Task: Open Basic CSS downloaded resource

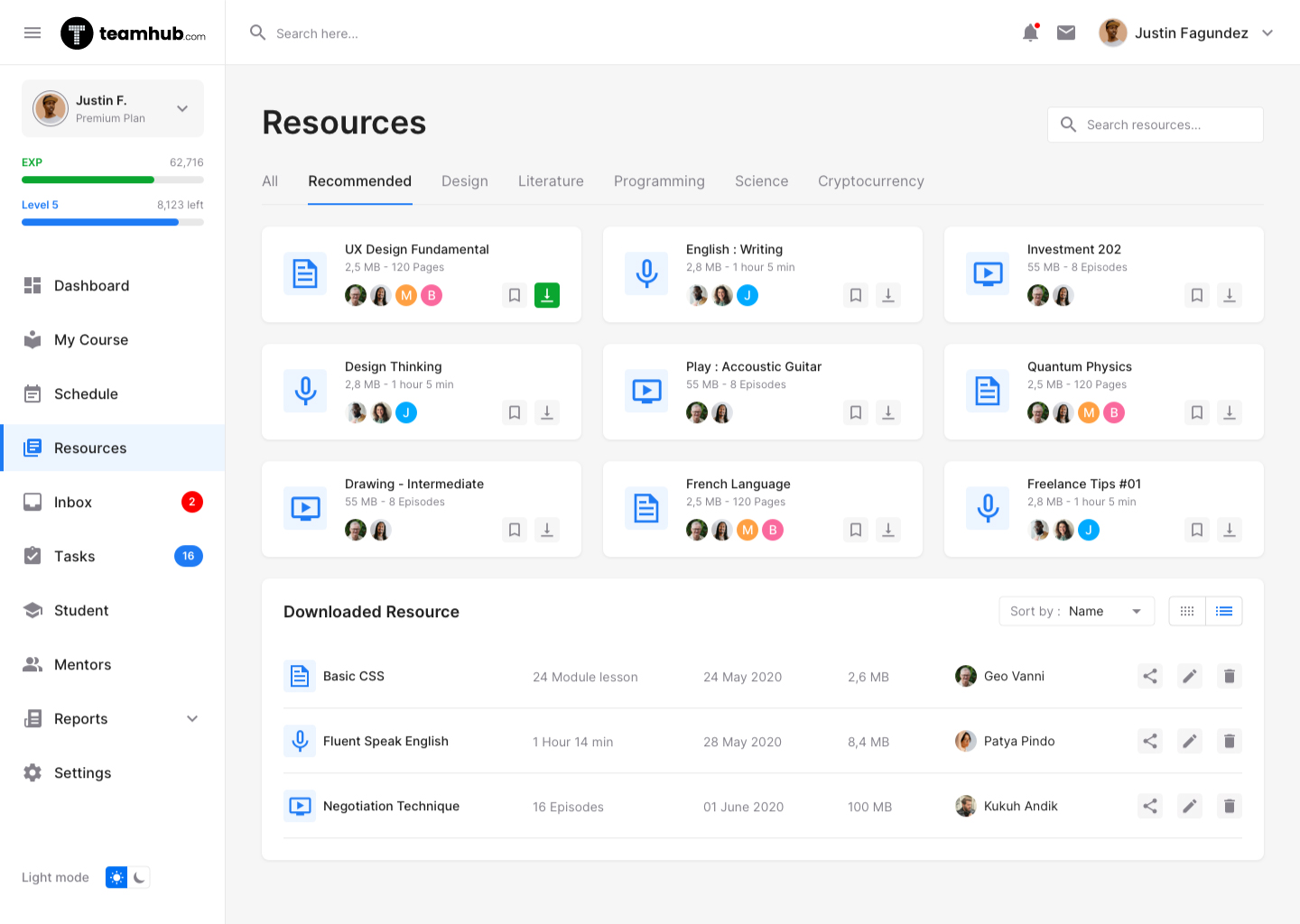Action: 354,676
